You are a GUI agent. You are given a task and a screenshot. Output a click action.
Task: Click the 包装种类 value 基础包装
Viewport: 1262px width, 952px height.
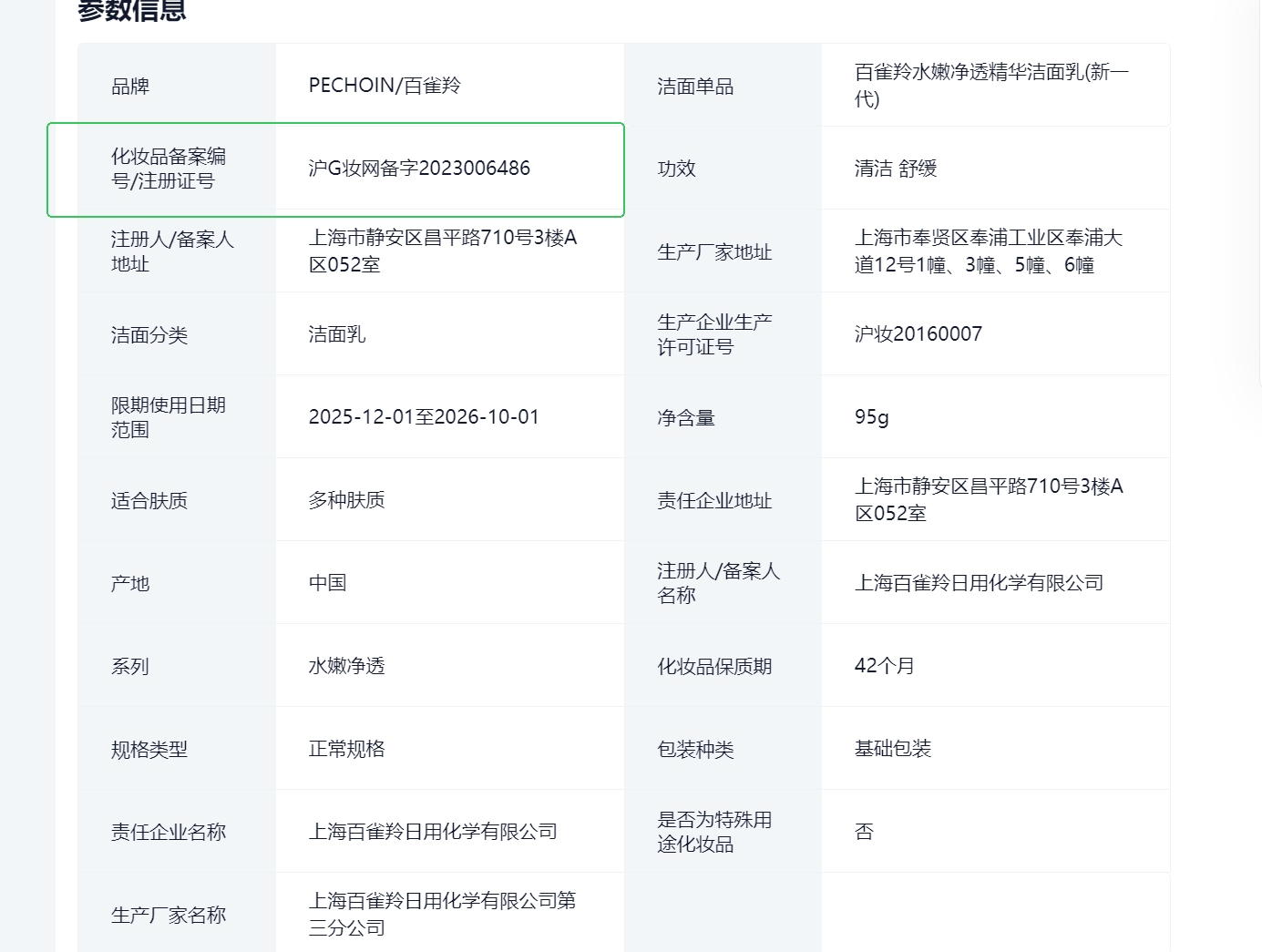pos(892,749)
